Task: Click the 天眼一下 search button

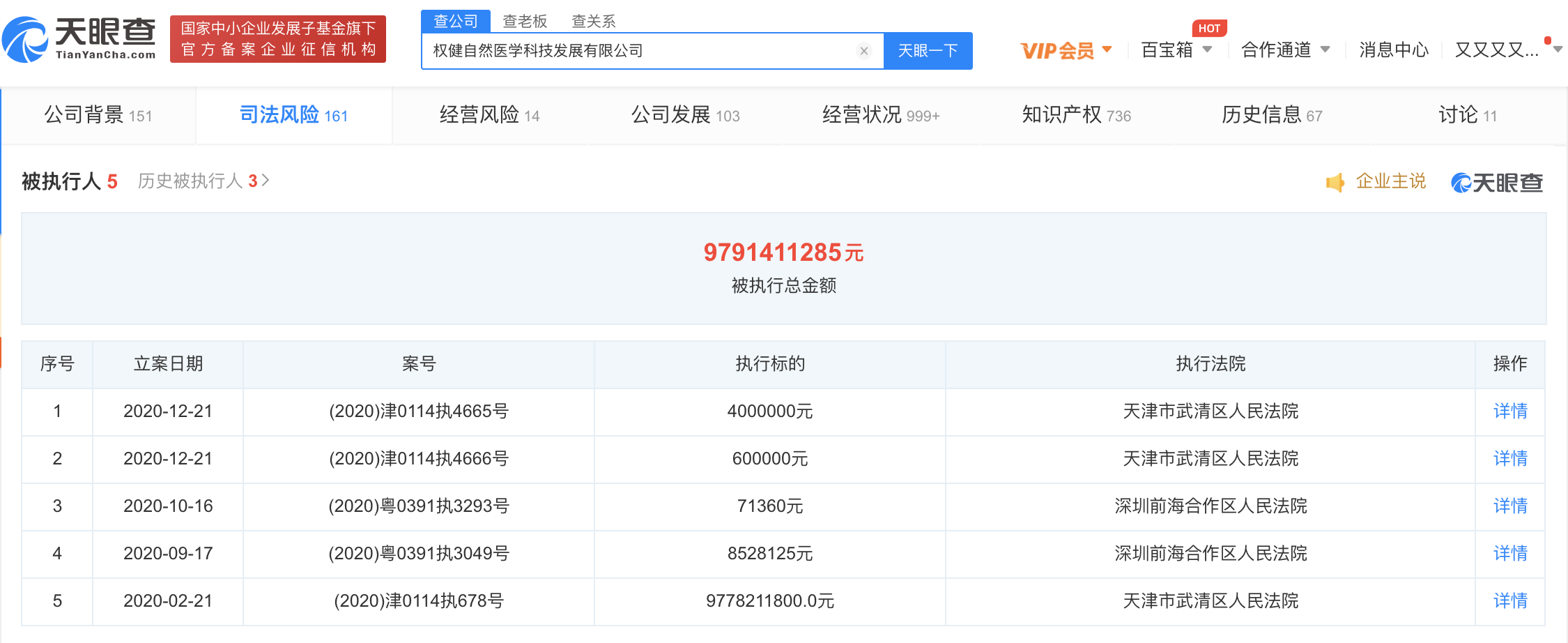Action: pos(928,51)
